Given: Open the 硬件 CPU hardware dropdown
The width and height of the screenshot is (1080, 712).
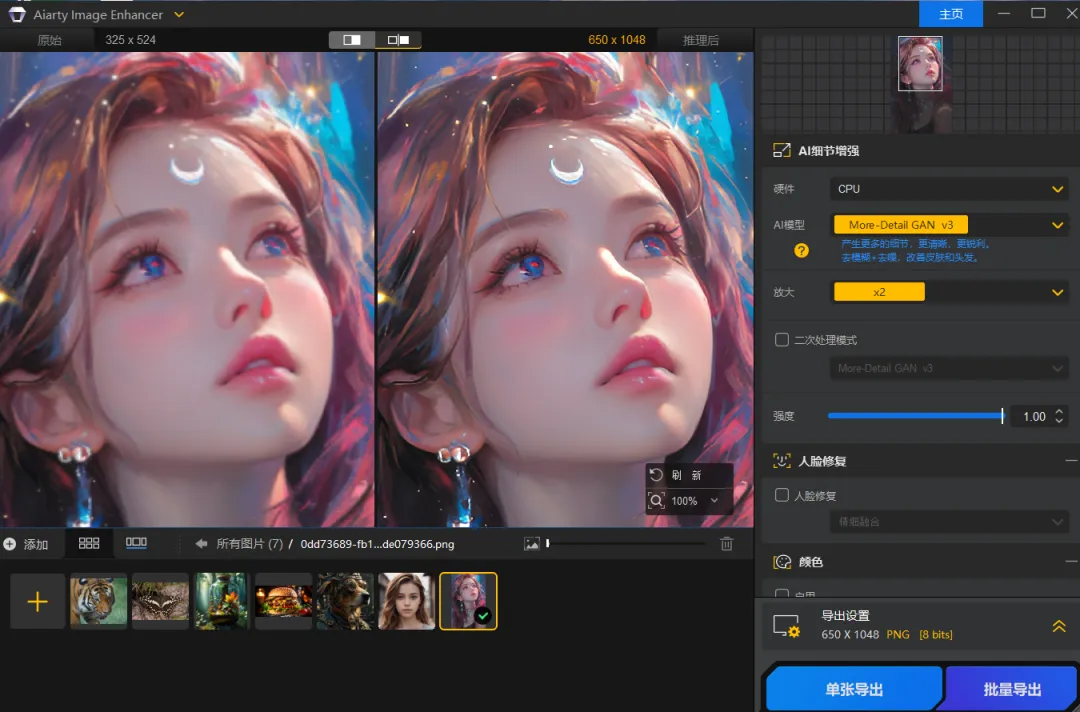Looking at the screenshot, I should 950,189.
